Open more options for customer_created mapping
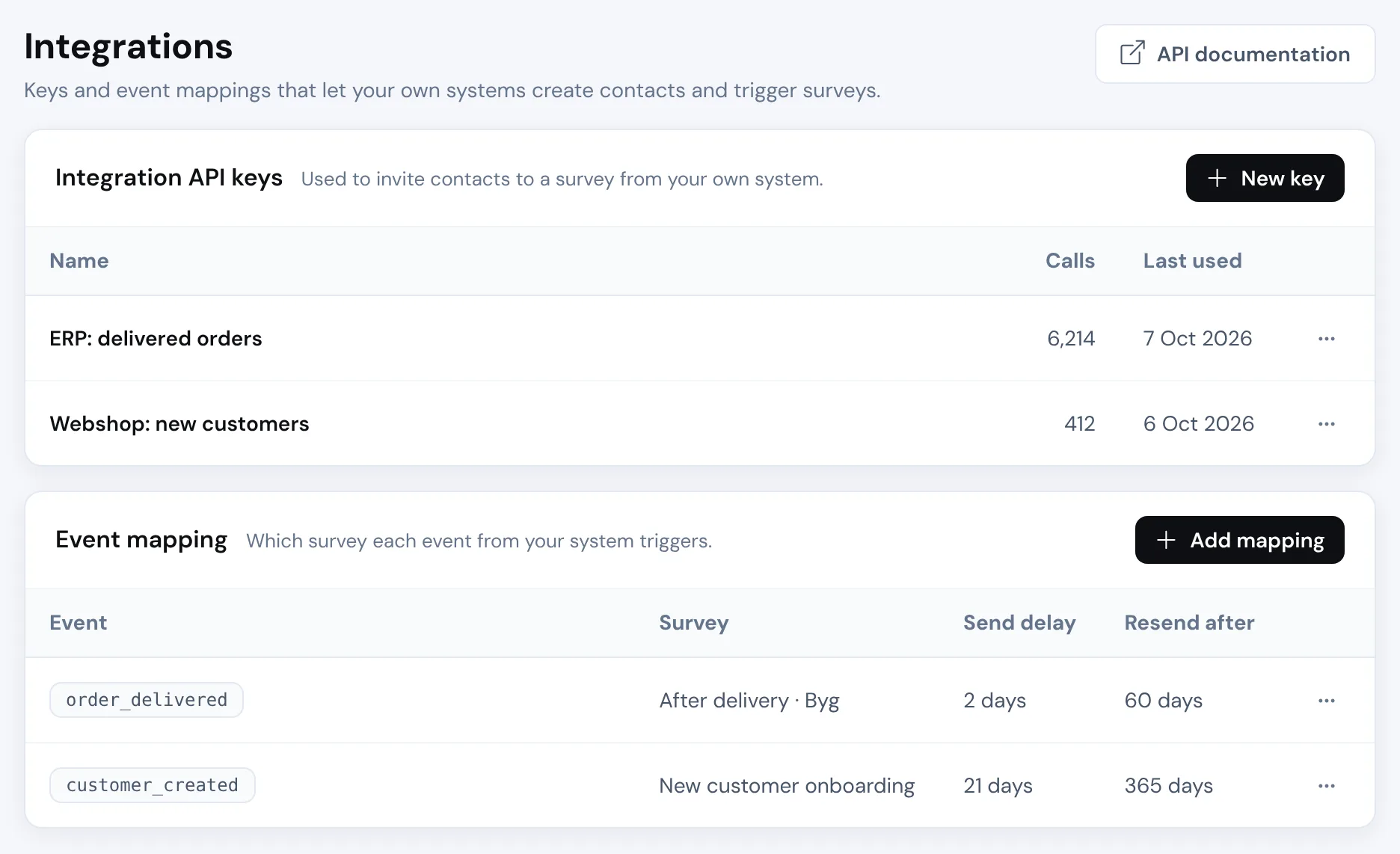The width and height of the screenshot is (1400, 854). (x=1326, y=786)
